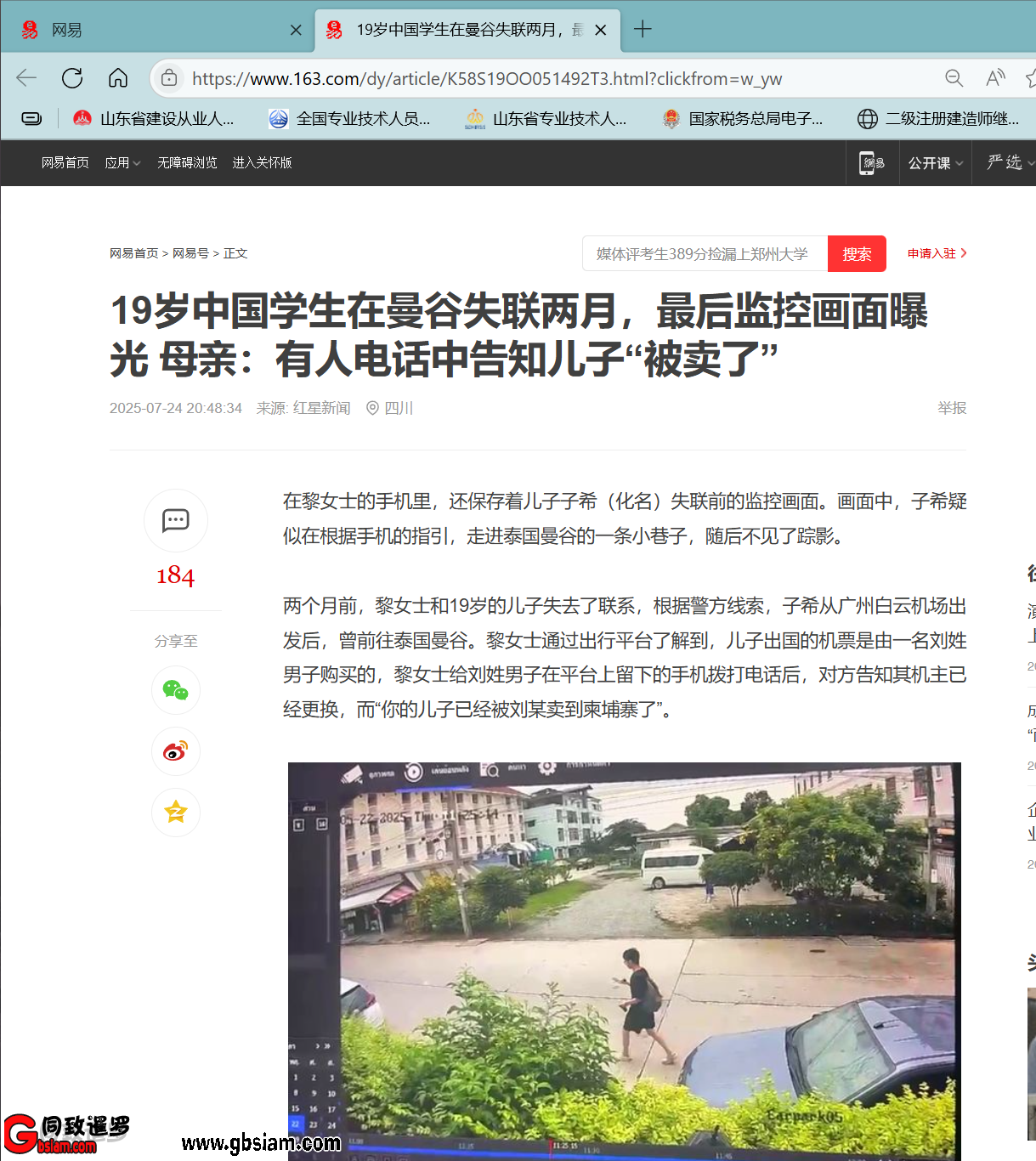Click the search input field

(704, 254)
